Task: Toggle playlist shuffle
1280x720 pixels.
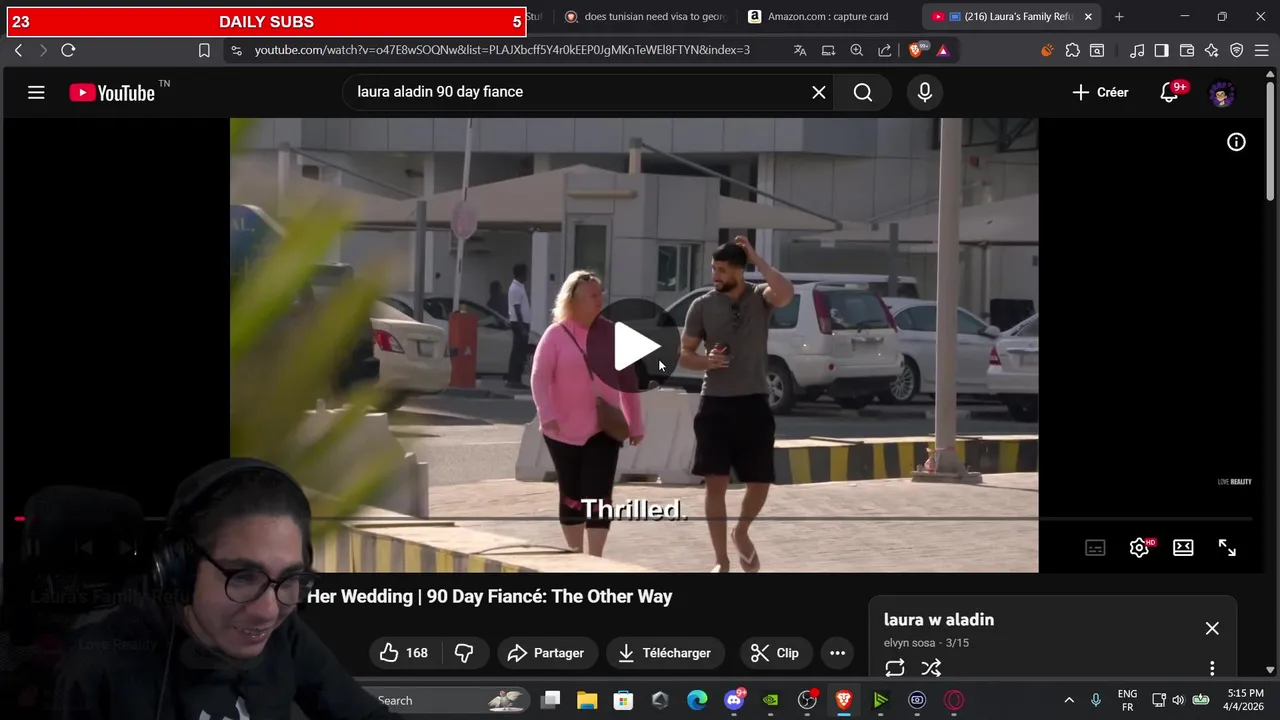Action: [931, 668]
